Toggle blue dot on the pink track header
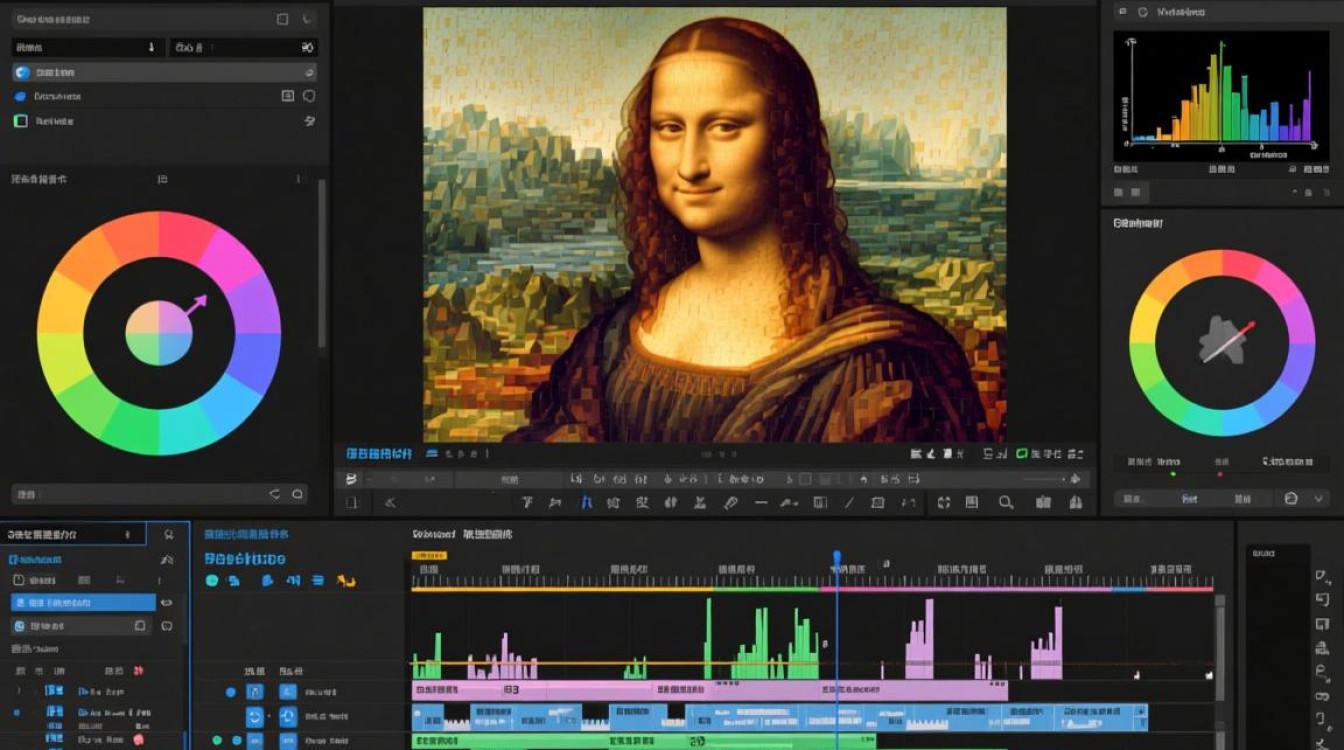 point(231,692)
